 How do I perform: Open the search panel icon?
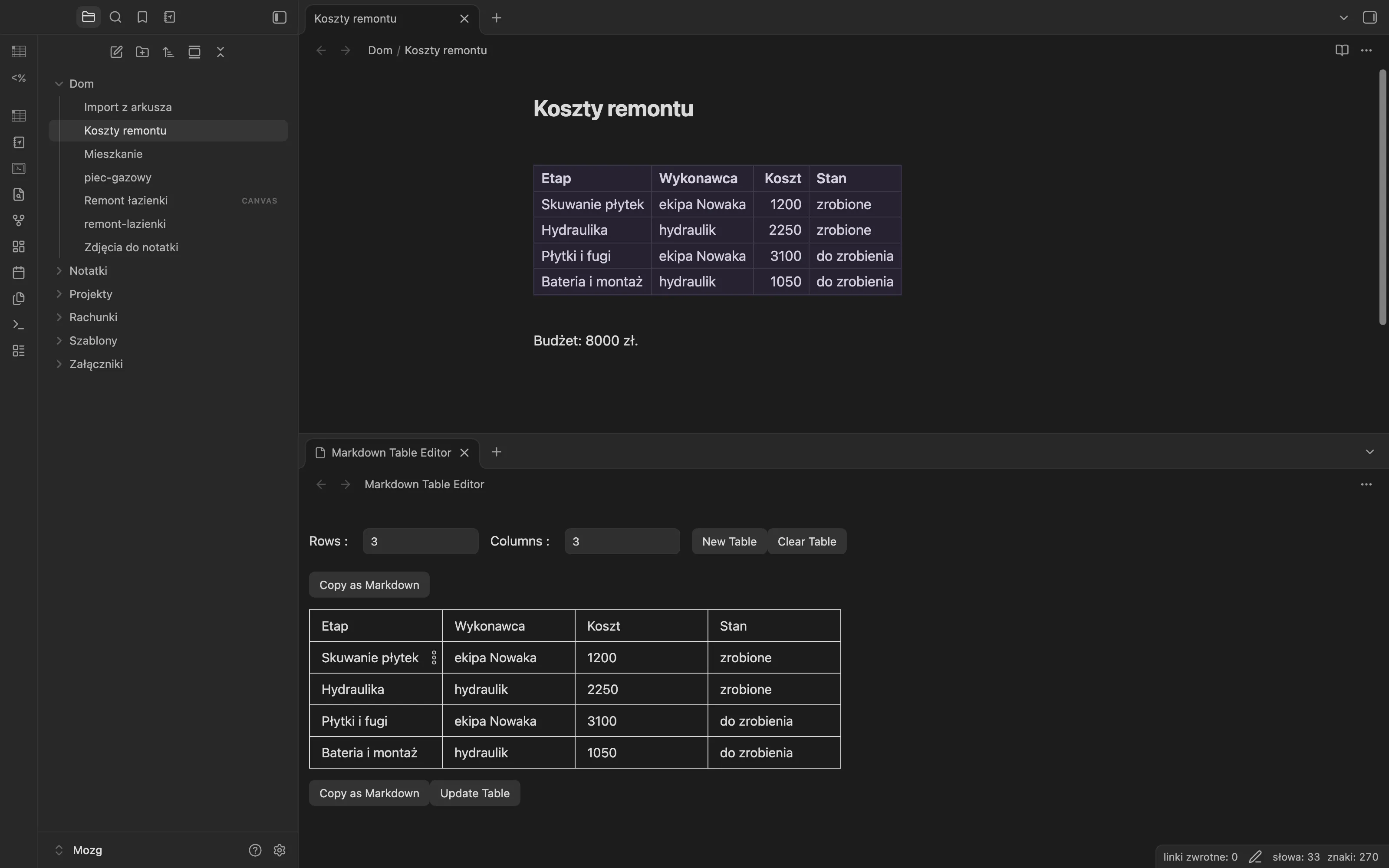pos(115,17)
